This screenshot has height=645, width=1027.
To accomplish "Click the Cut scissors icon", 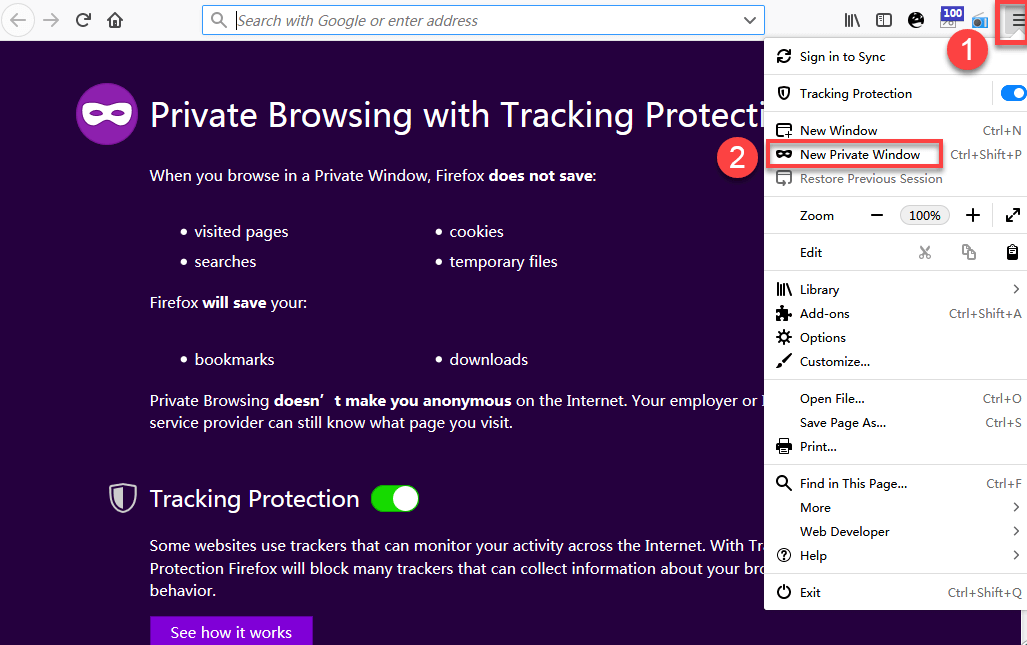I will point(924,252).
